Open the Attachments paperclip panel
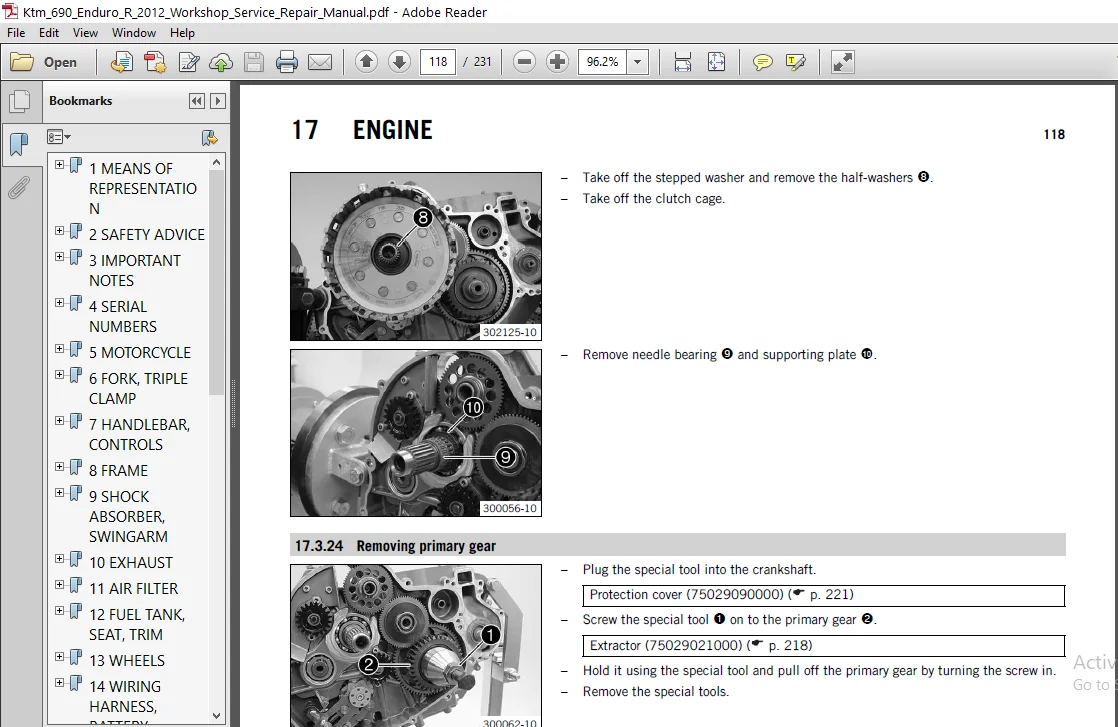The height and width of the screenshot is (727, 1118). click(19, 187)
